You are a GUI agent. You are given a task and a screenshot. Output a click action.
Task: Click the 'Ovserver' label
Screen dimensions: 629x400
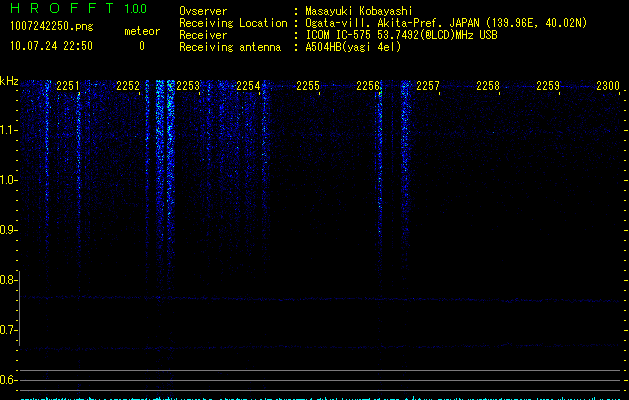pyautogui.click(x=203, y=11)
